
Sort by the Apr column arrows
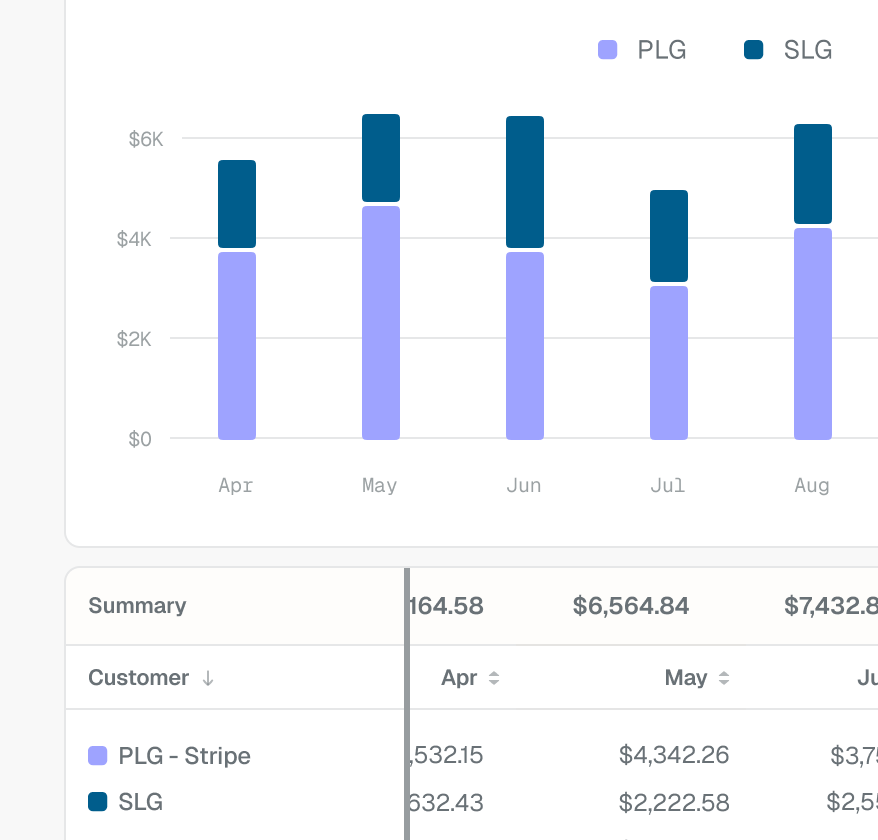494,678
